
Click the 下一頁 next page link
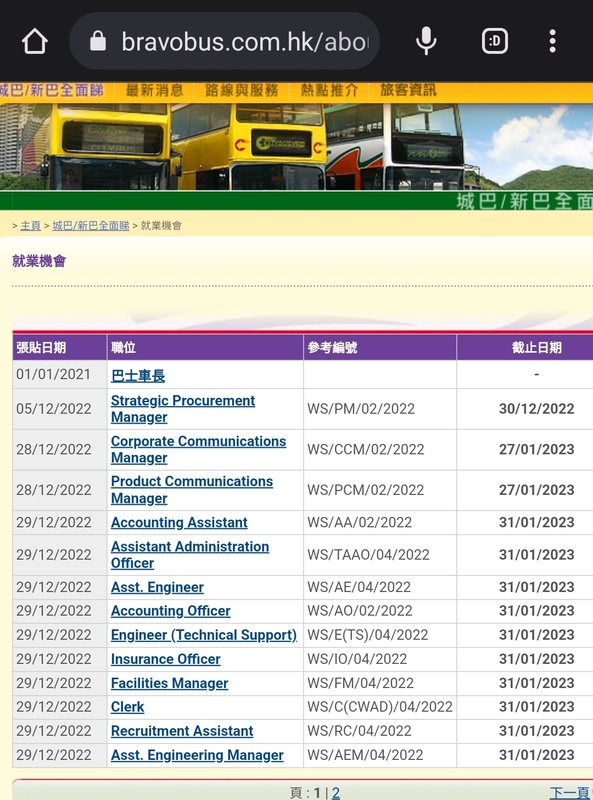(x=571, y=792)
